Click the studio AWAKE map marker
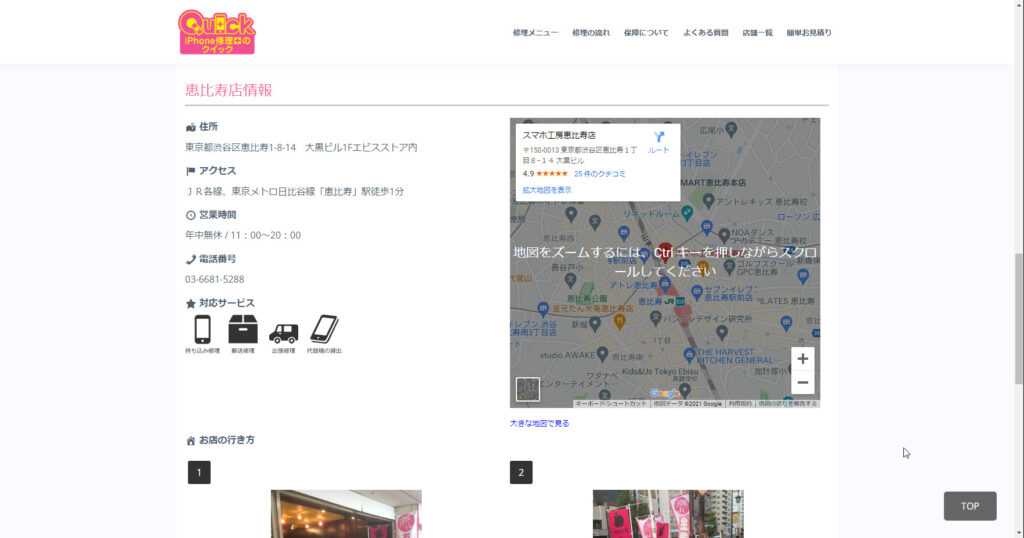 tap(602, 355)
